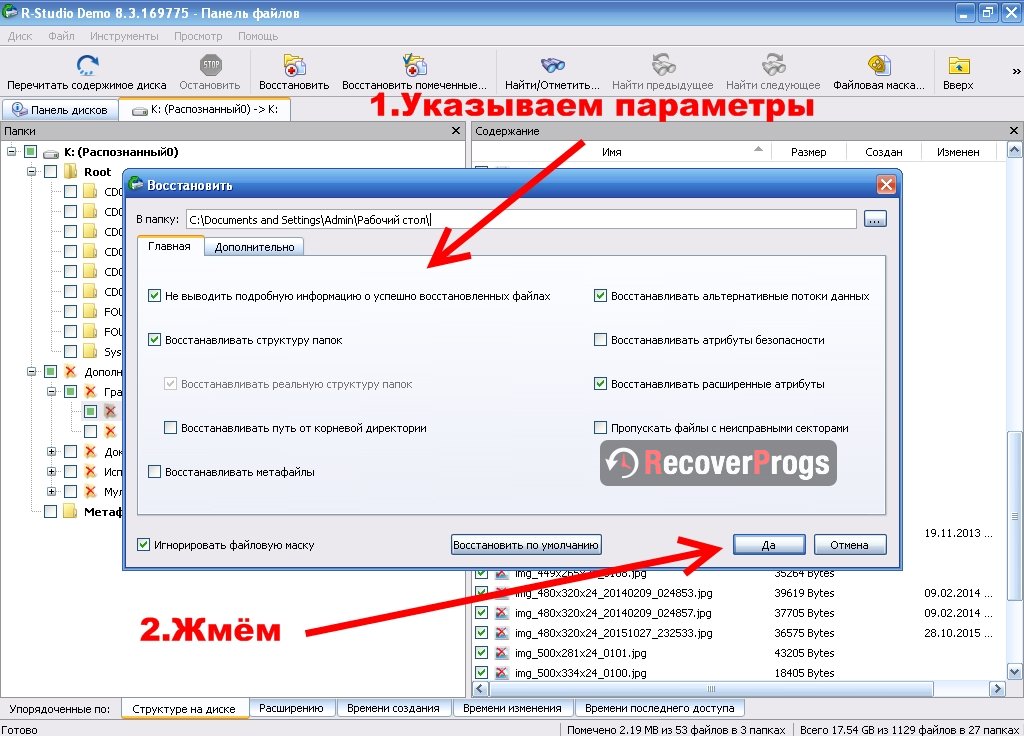This screenshot has width=1024, height=736.
Task: Click the Восстановить toolbar icon
Action: click(x=295, y=65)
